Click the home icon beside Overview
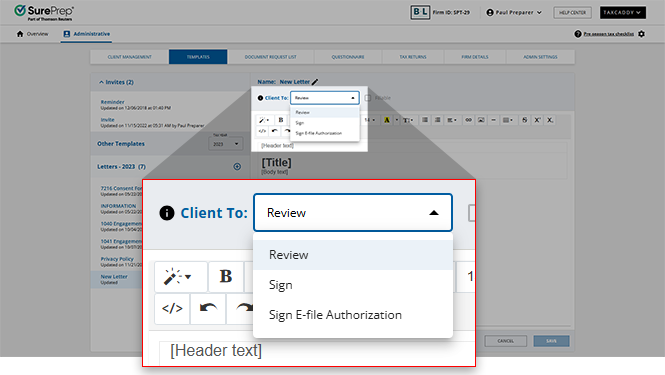665x375 pixels. coord(20,34)
